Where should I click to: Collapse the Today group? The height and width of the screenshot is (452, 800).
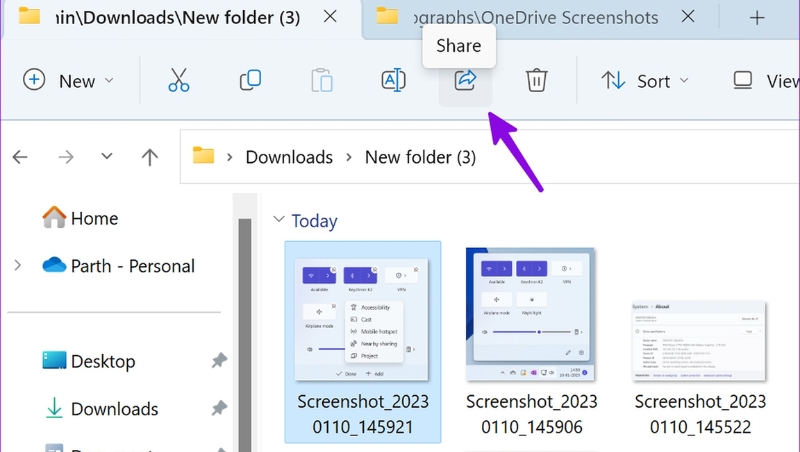coord(279,219)
